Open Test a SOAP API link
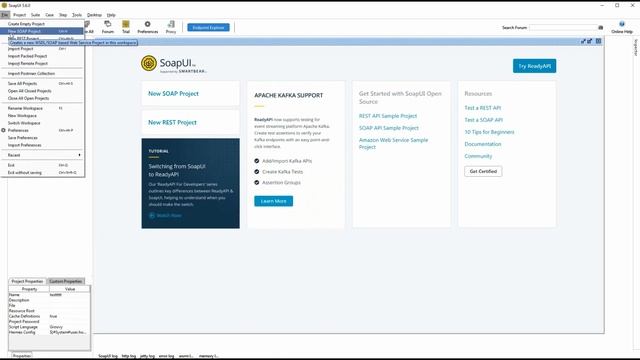 tap(483, 120)
